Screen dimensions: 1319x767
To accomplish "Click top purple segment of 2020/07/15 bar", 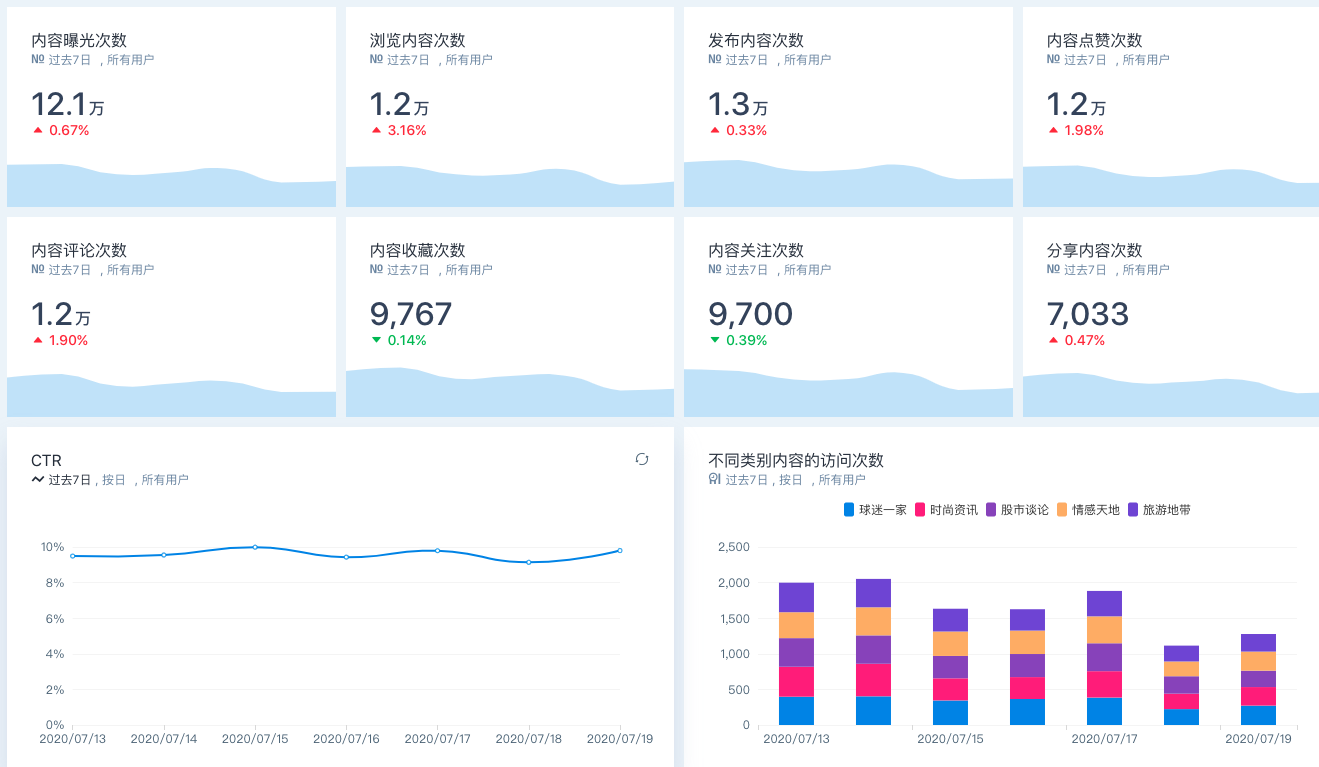I will pyautogui.click(x=950, y=620).
